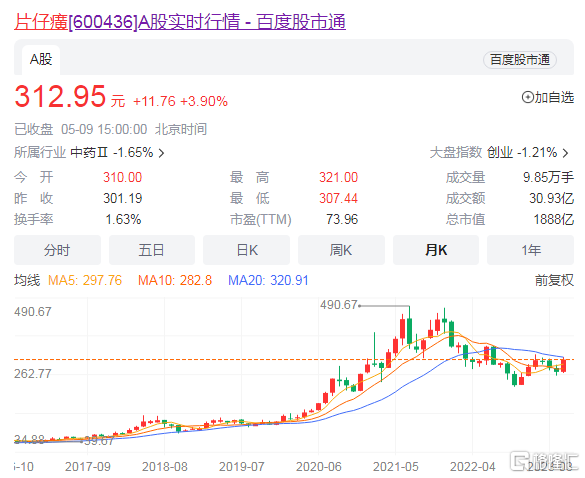Viewport: 585px width, 478px height.
Task: Select the 月K chart tab
Action: pyautogui.click(x=436, y=250)
